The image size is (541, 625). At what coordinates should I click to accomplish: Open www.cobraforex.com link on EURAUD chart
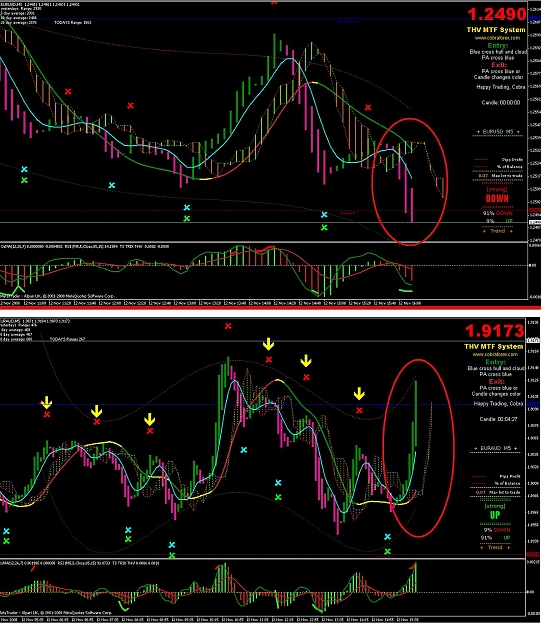click(x=495, y=354)
